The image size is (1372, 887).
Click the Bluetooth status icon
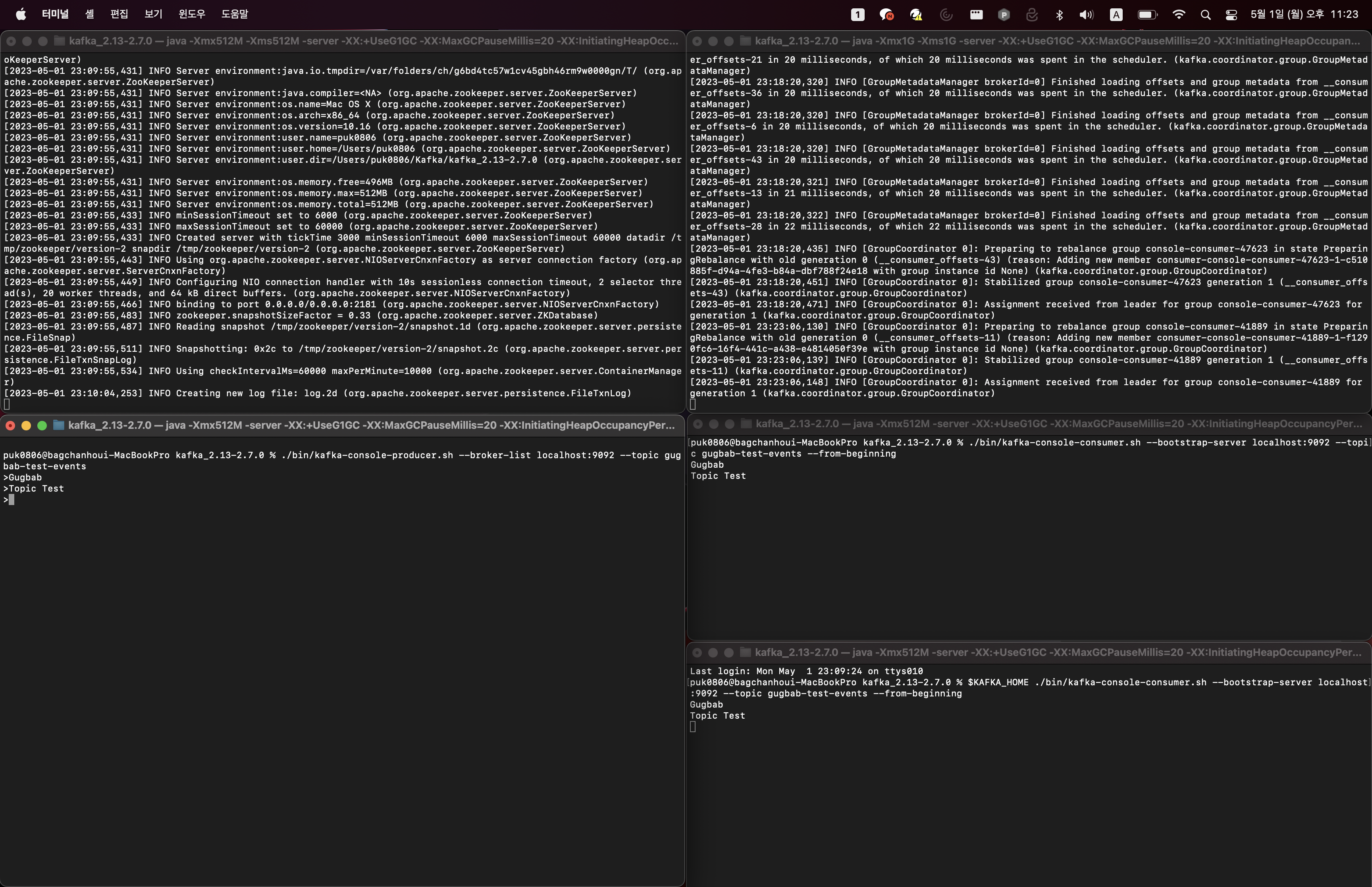click(x=1059, y=15)
